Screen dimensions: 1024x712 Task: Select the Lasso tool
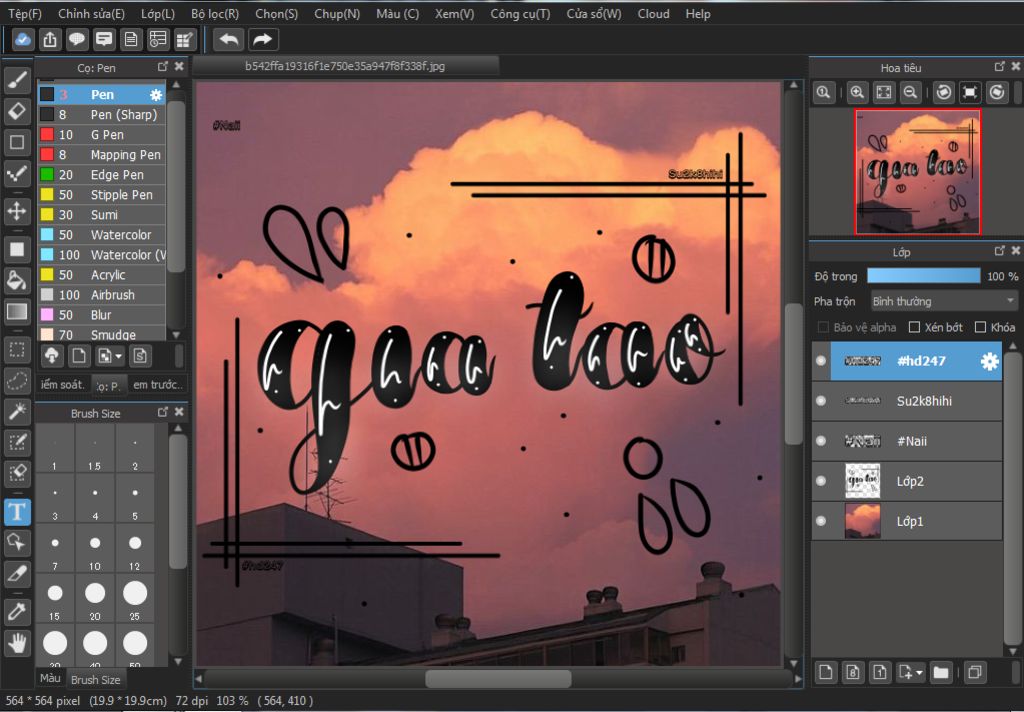click(17, 380)
